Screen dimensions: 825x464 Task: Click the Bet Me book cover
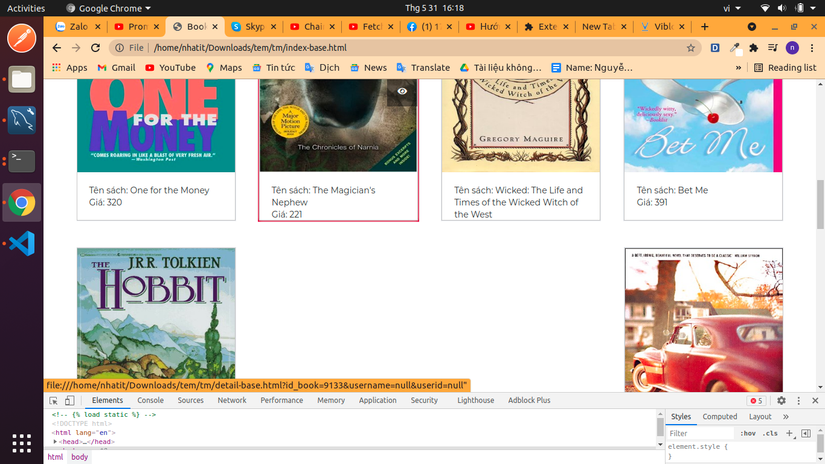coord(703,126)
